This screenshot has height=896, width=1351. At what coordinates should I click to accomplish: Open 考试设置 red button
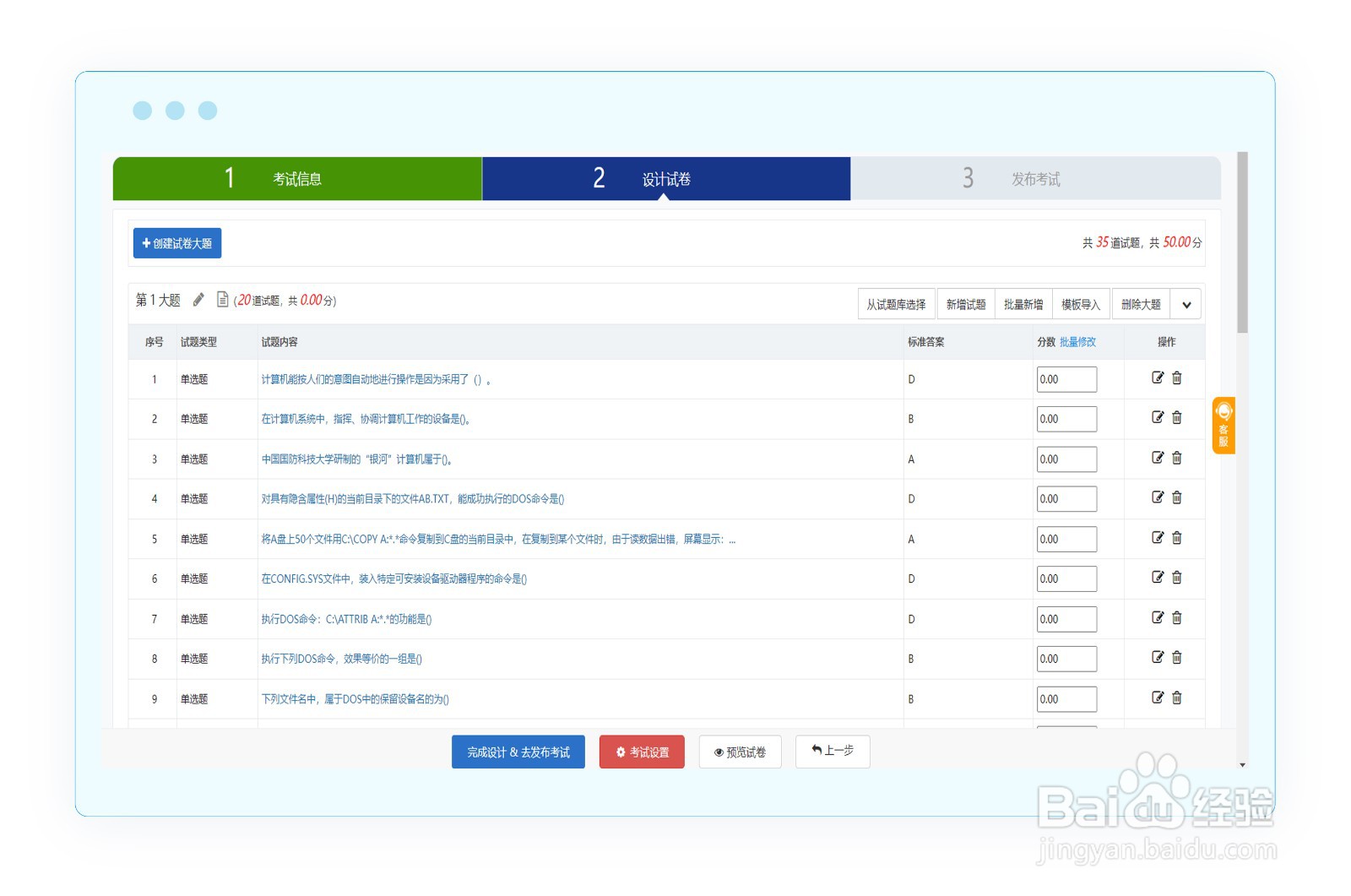point(642,752)
